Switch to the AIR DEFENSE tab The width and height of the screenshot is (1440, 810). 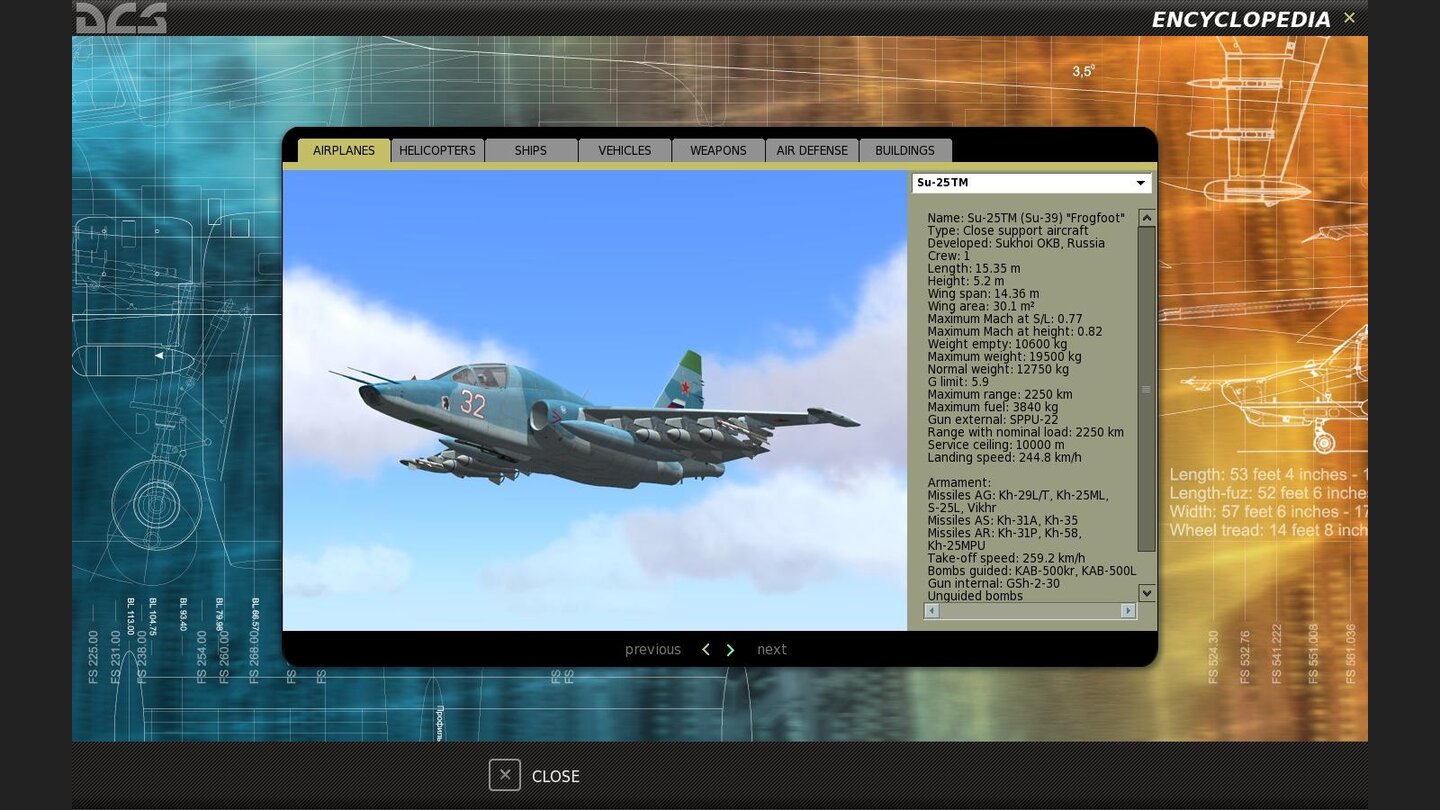pos(812,150)
